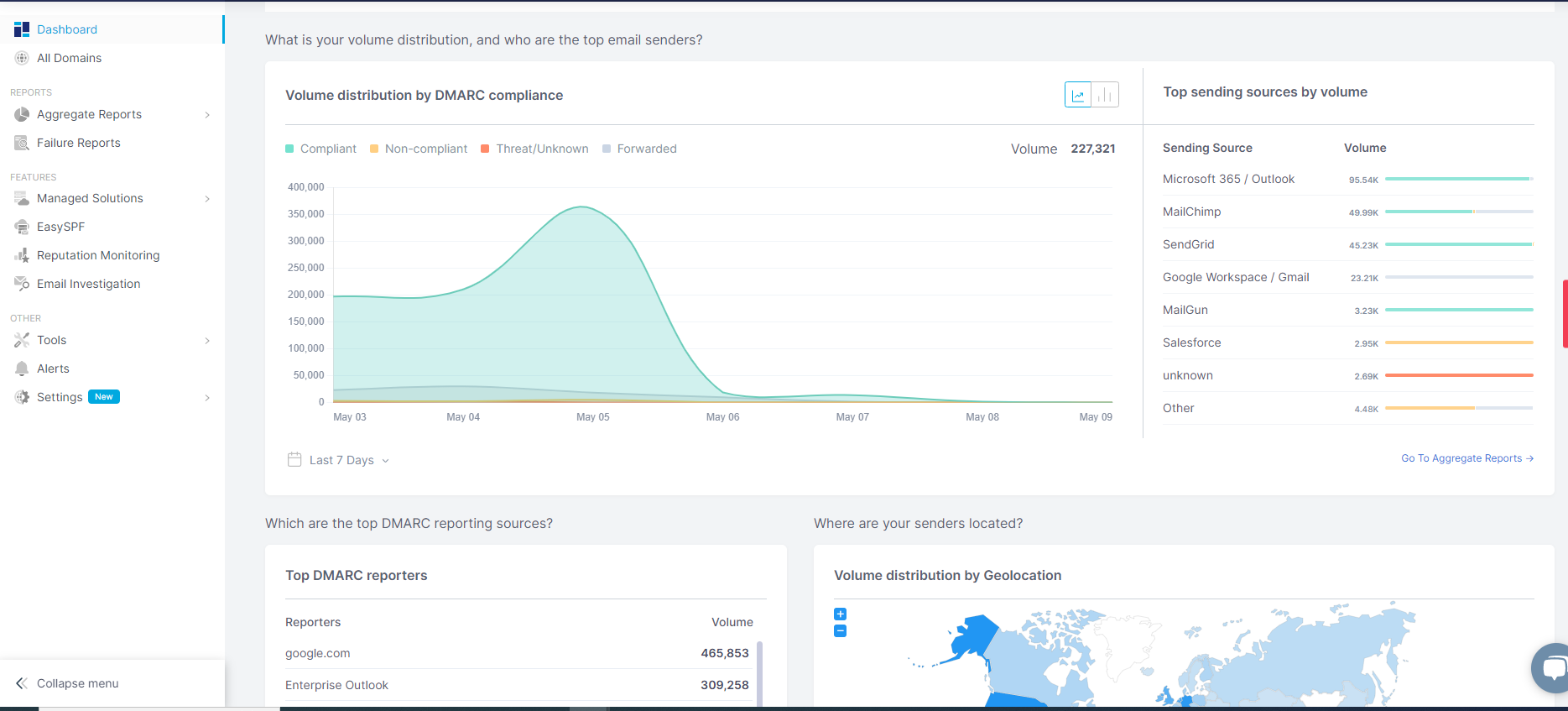Click Enterprise Outlook reporter row
Image resolution: width=1568 pixels, height=711 pixels.
click(x=518, y=685)
